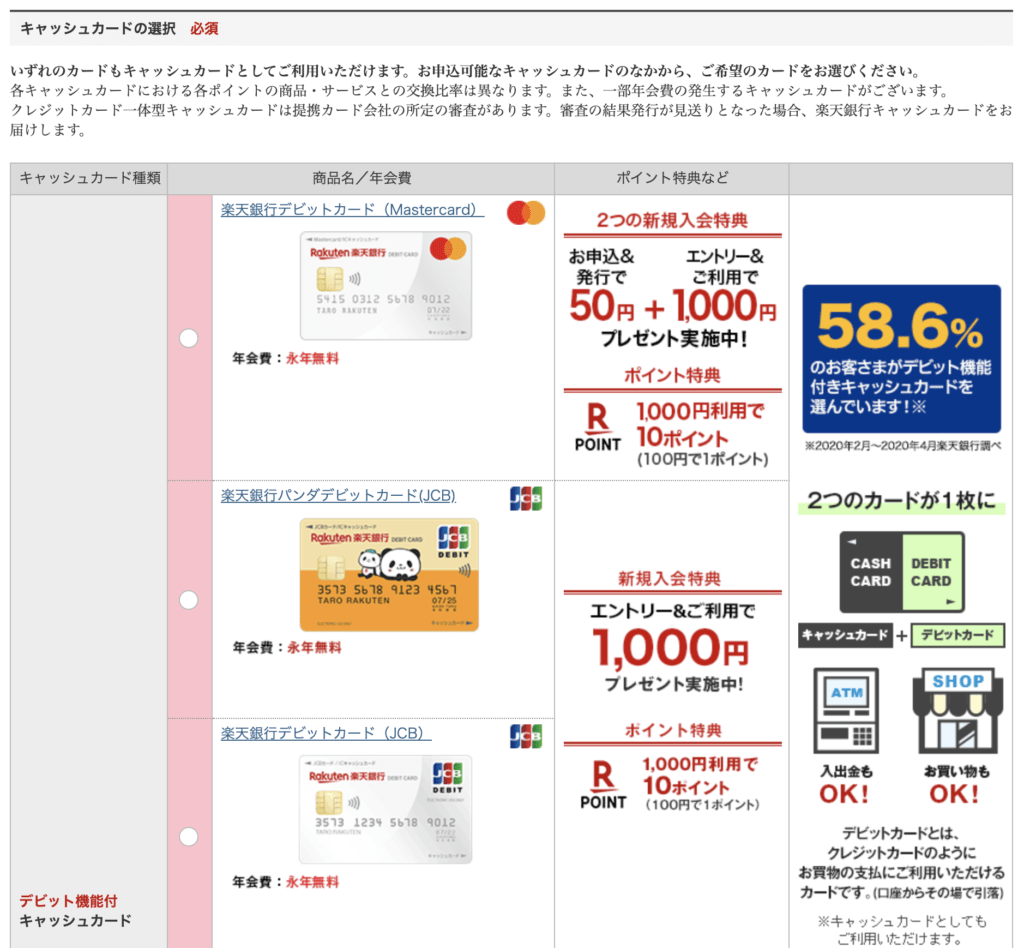This screenshot has width=1024, height=948.
Task: Click the ポイント特典など column header
Action: (672, 178)
